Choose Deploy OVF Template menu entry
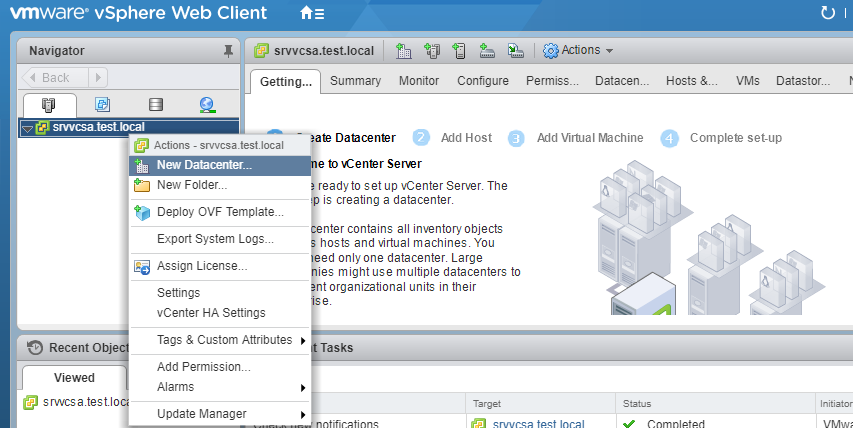Image resolution: width=853 pixels, height=428 pixels. pos(220,212)
